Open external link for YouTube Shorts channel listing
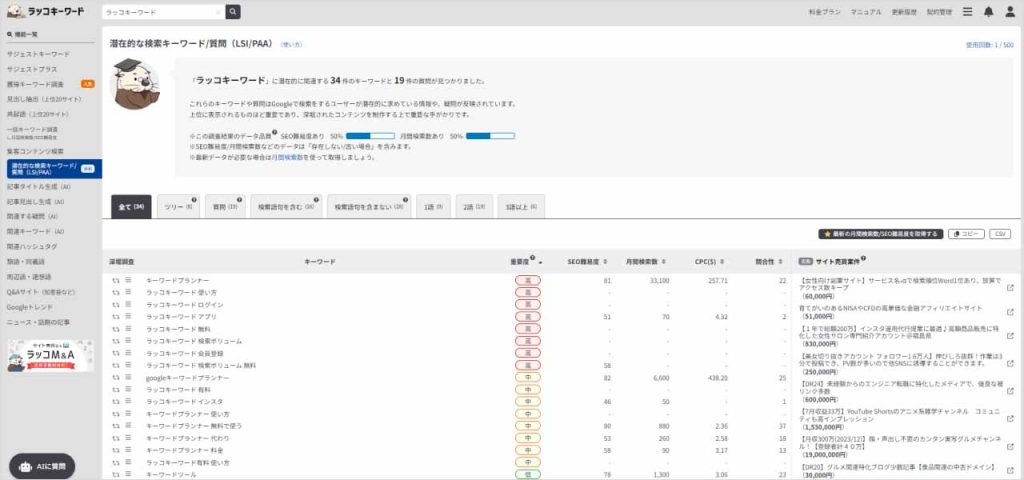Viewport: 1024px width, 480px height. pyautogui.click(x=1010, y=420)
